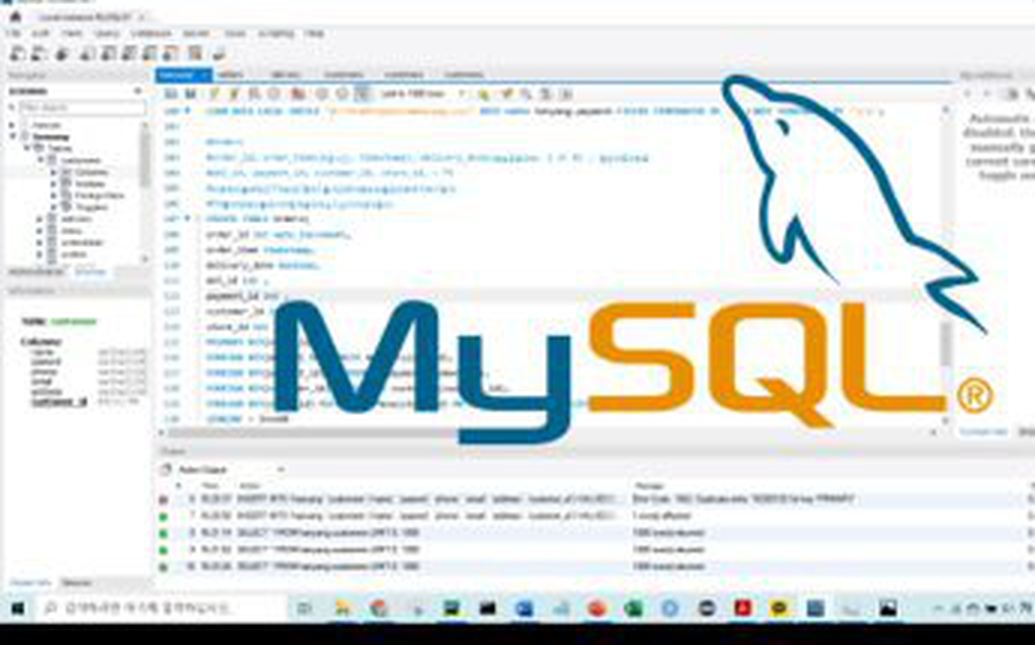1035x645 pixels.
Task: Execute statement under cursor icon
Action: click(234, 94)
